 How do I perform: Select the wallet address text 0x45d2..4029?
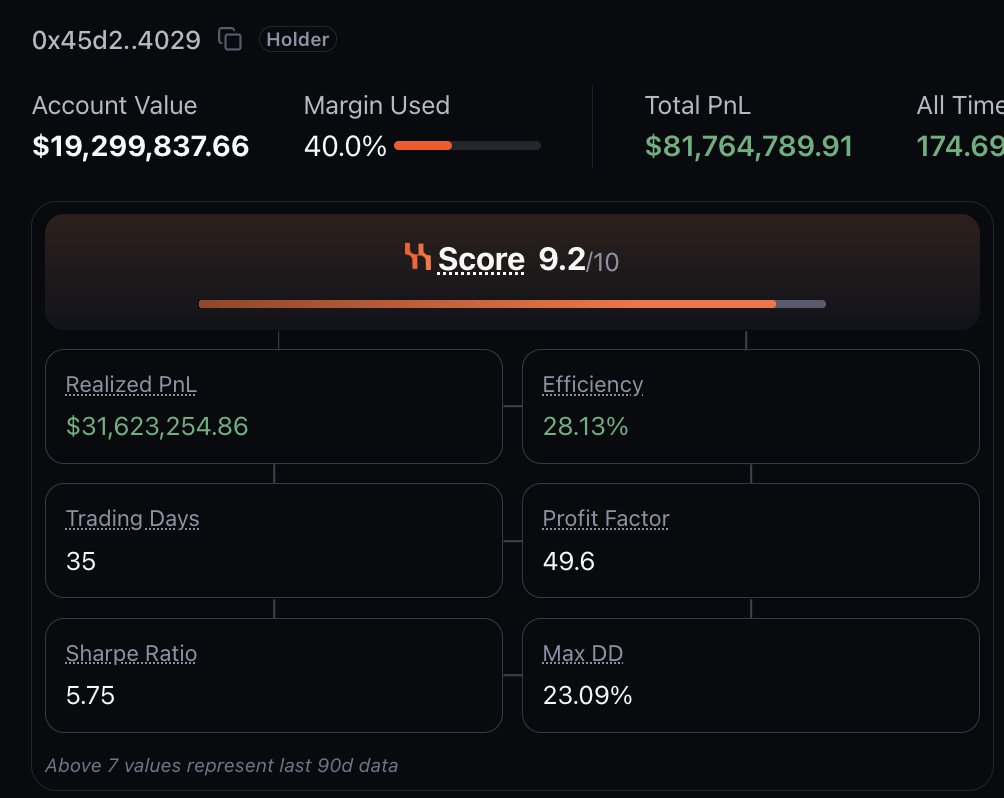point(117,40)
